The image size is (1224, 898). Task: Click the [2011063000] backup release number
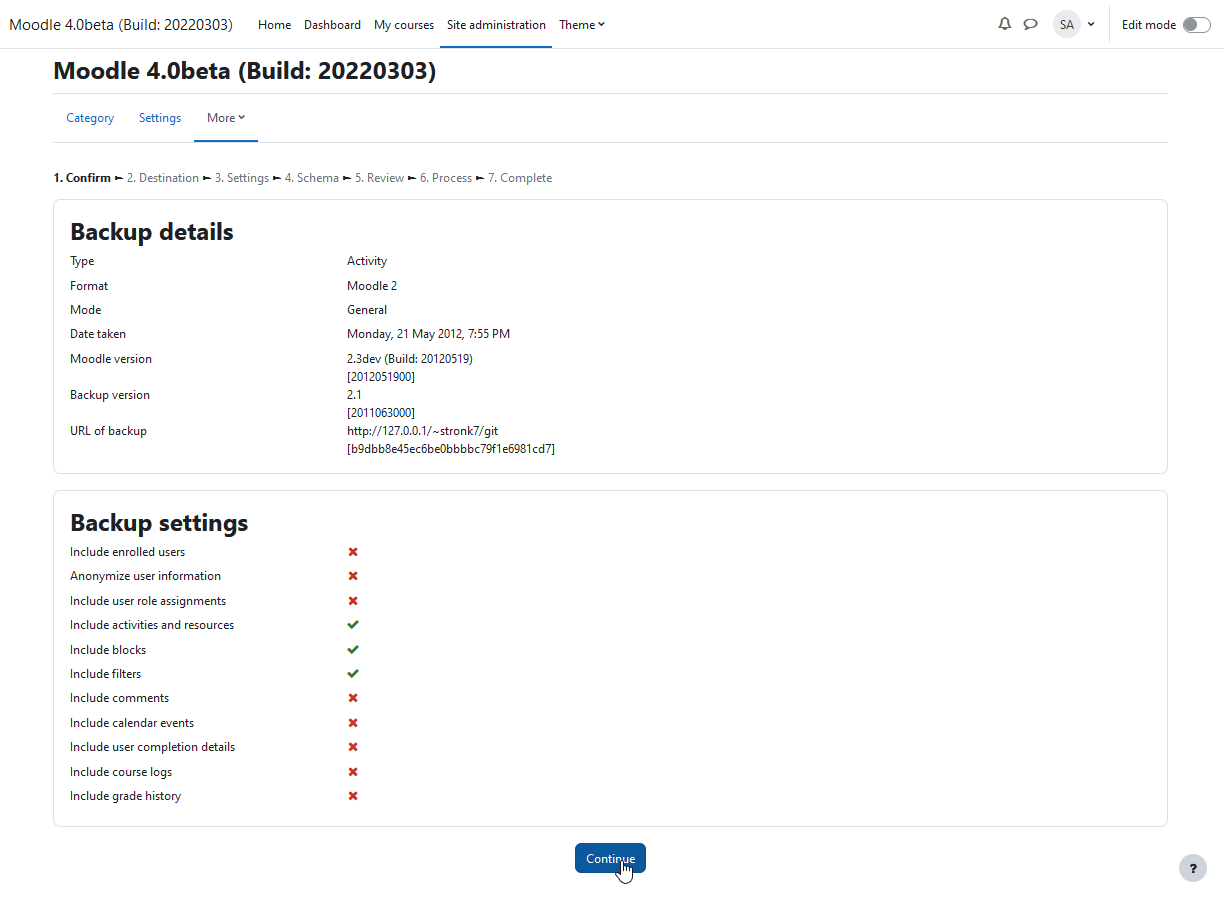tap(381, 413)
